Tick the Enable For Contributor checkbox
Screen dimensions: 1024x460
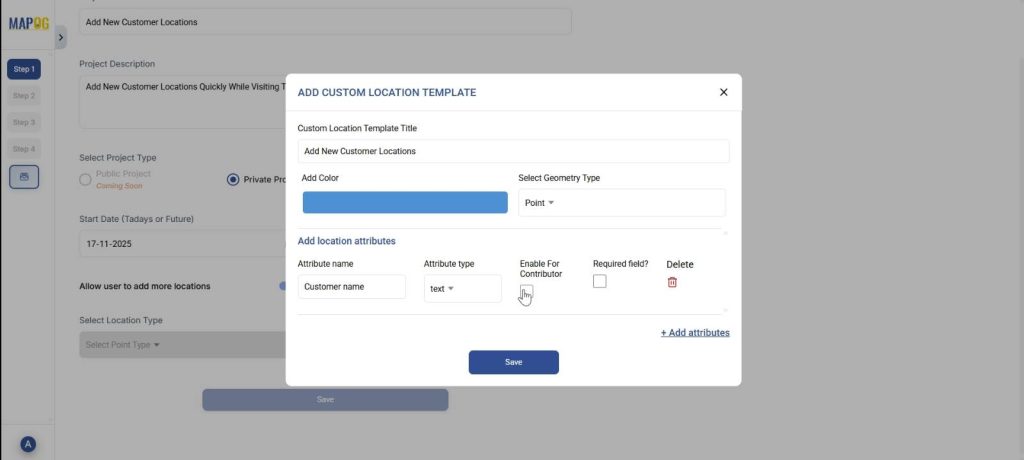[526, 291]
